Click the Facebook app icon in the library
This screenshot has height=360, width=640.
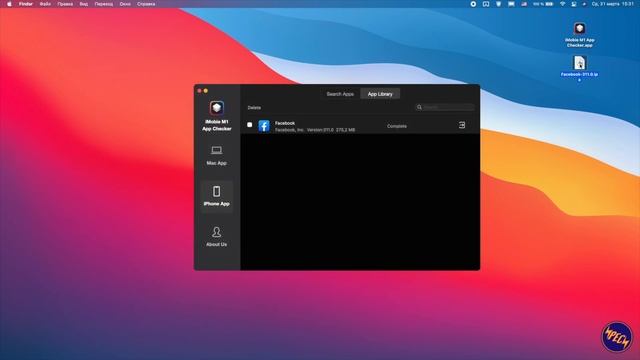(264, 126)
